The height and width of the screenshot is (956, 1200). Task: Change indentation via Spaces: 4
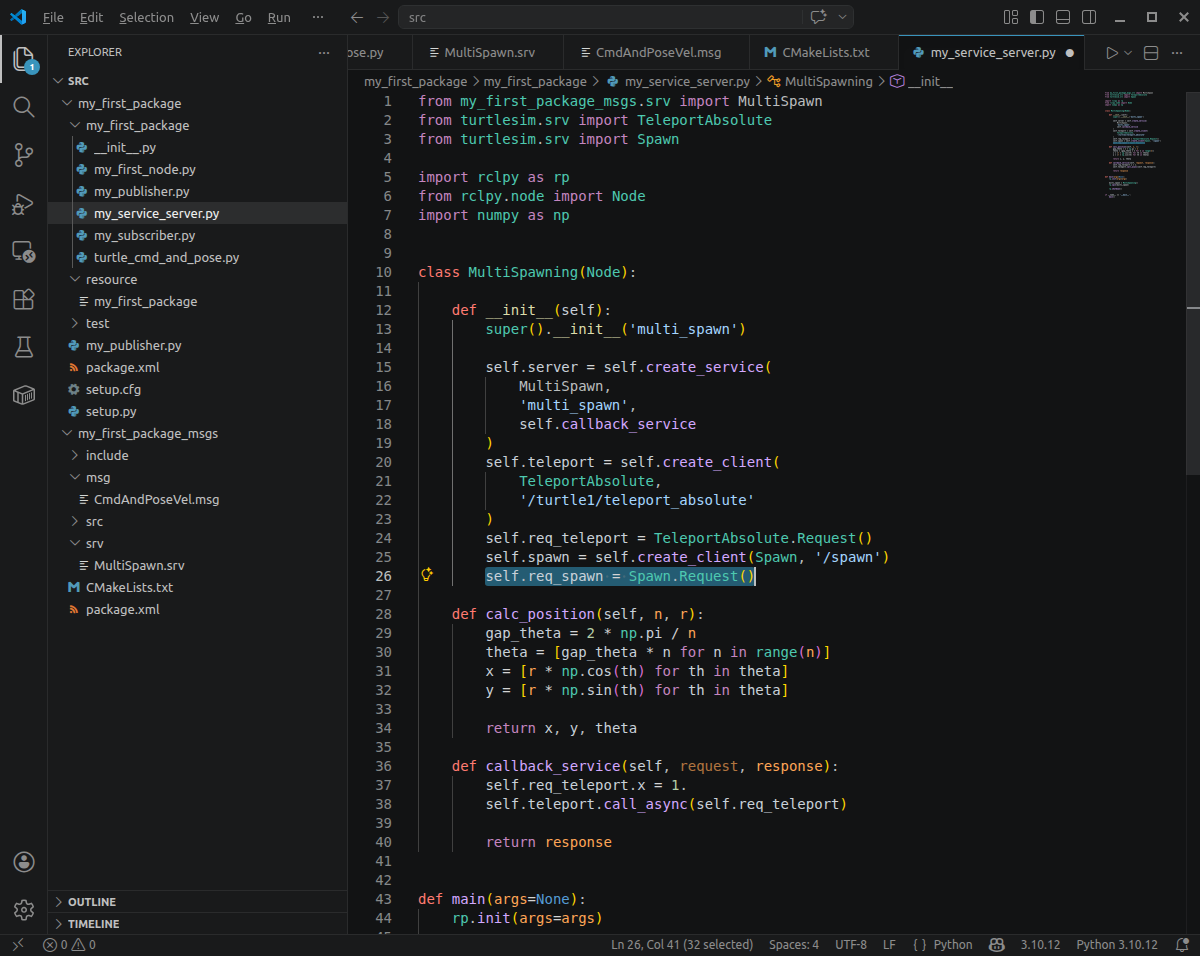(x=794, y=944)
